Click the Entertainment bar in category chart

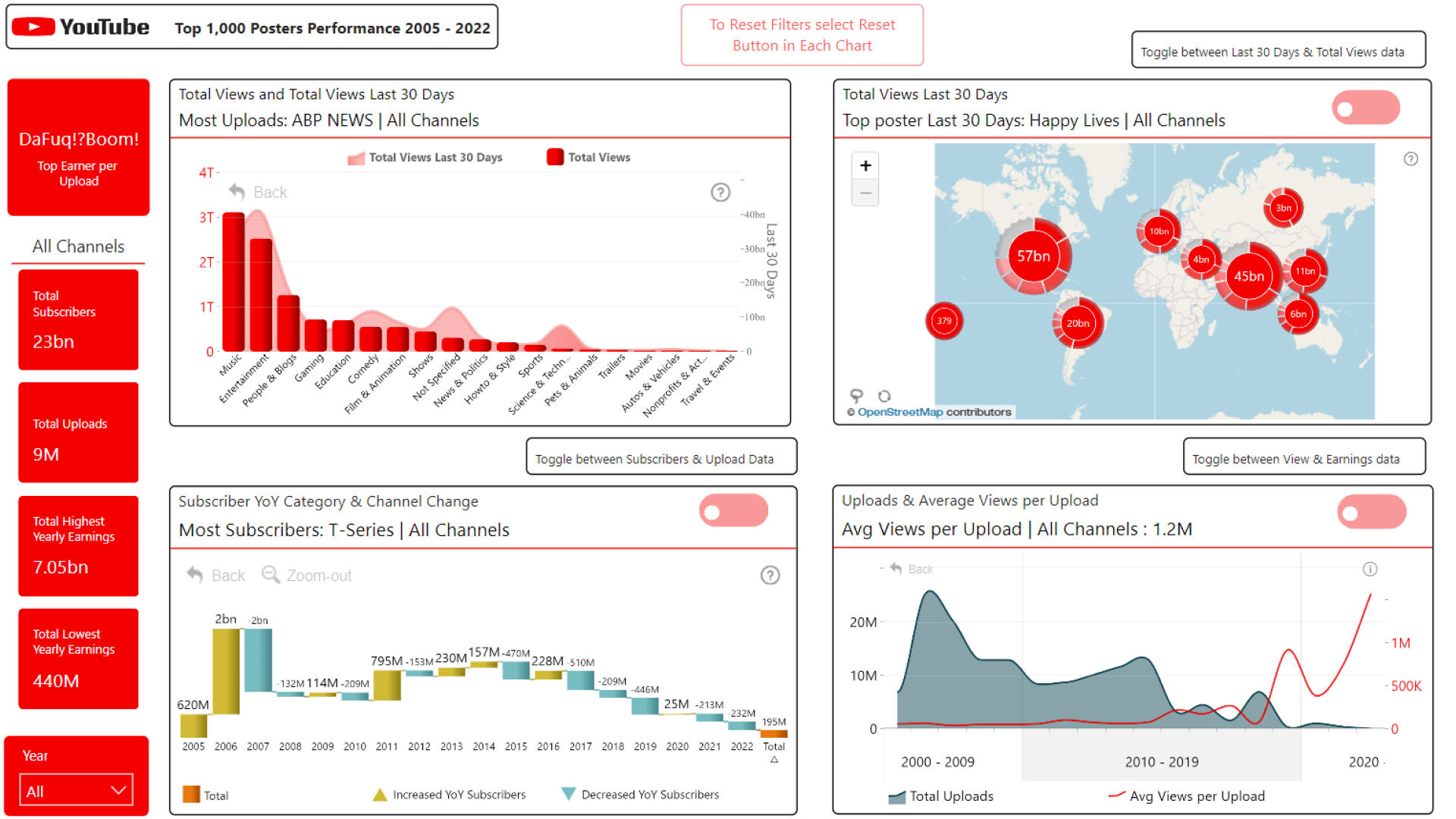[x=261, y=295]
